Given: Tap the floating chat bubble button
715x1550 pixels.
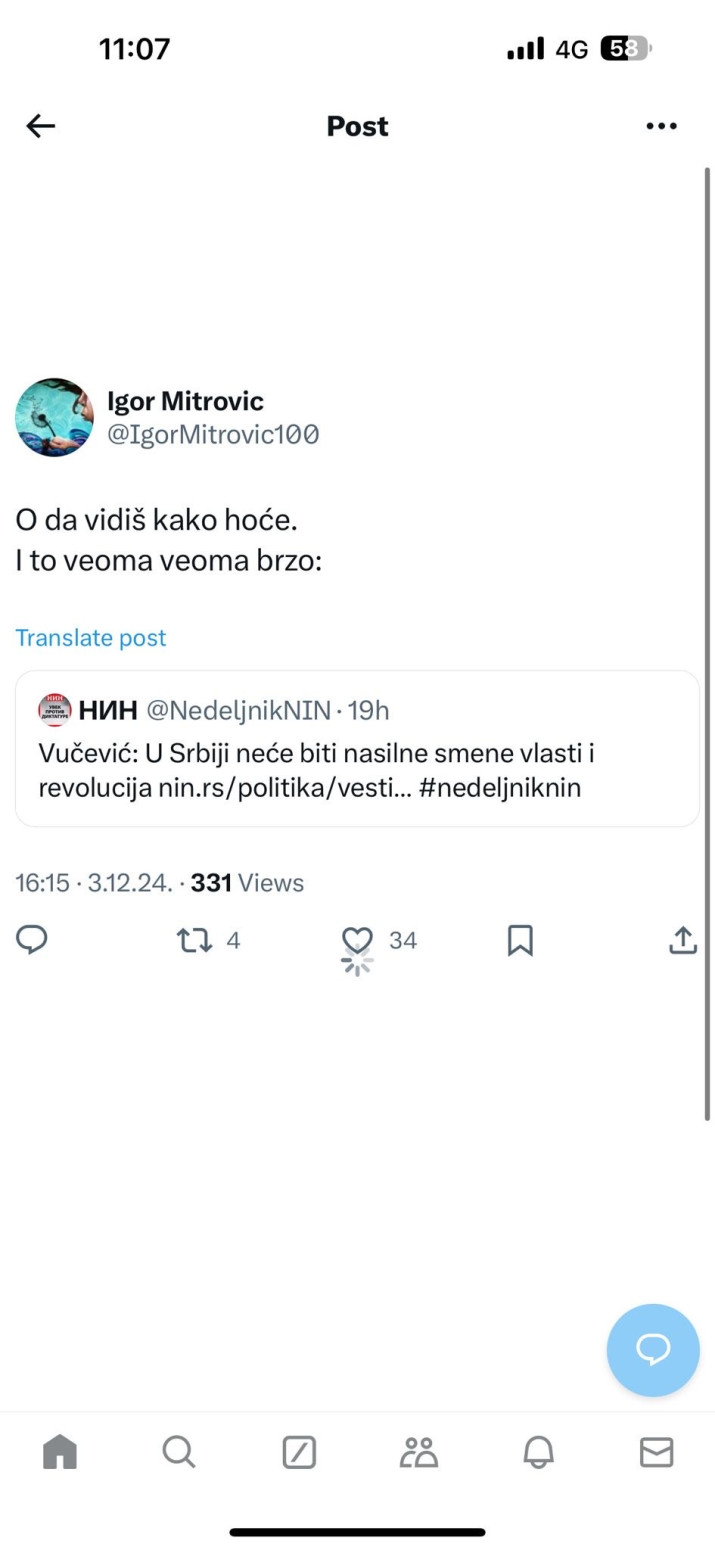Looking at the screenshot, I should pos(653,1350).
